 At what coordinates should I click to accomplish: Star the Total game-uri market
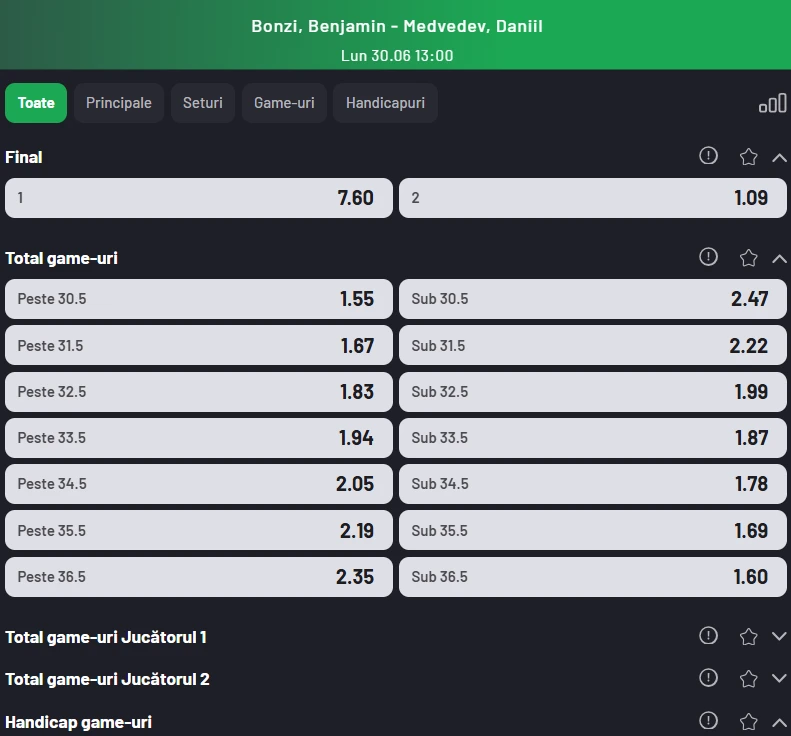coord(748,258)
